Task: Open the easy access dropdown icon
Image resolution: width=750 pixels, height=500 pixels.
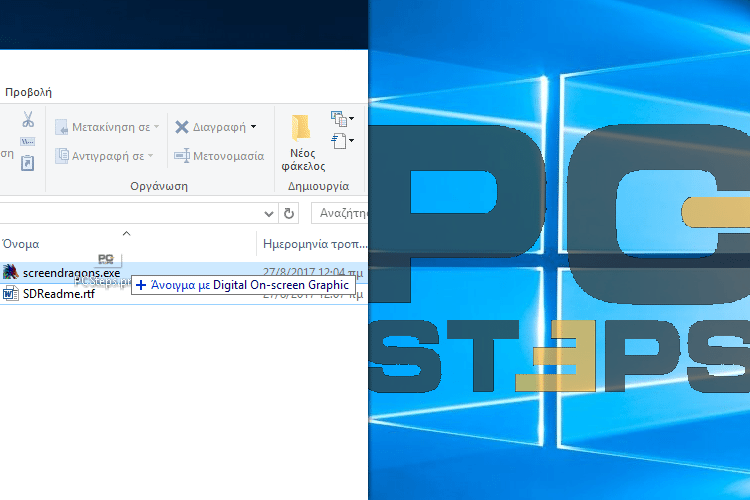Action: coord(342,141)
